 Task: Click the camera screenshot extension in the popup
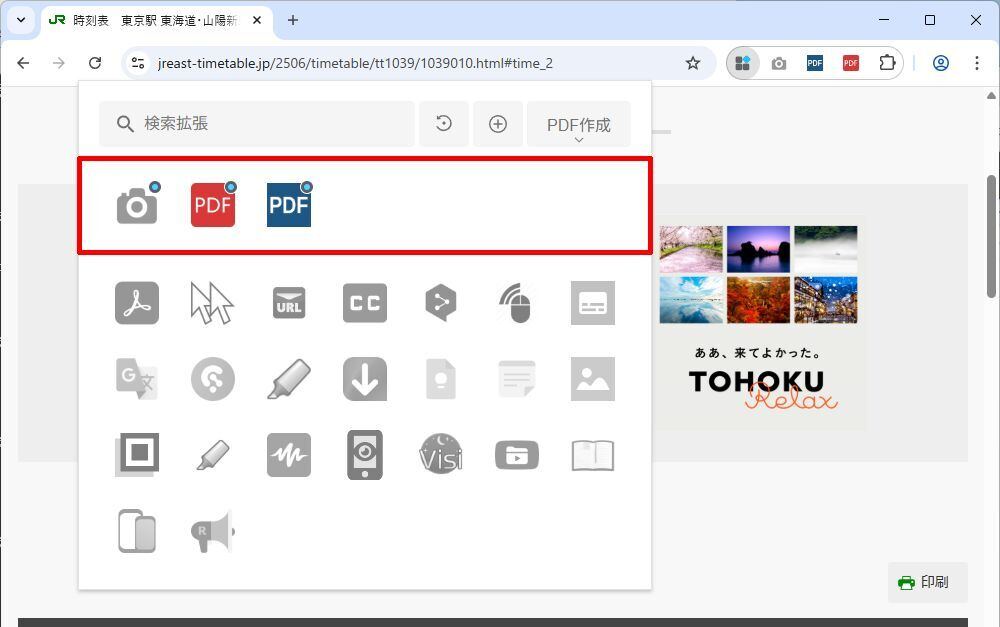pos(137,205)
